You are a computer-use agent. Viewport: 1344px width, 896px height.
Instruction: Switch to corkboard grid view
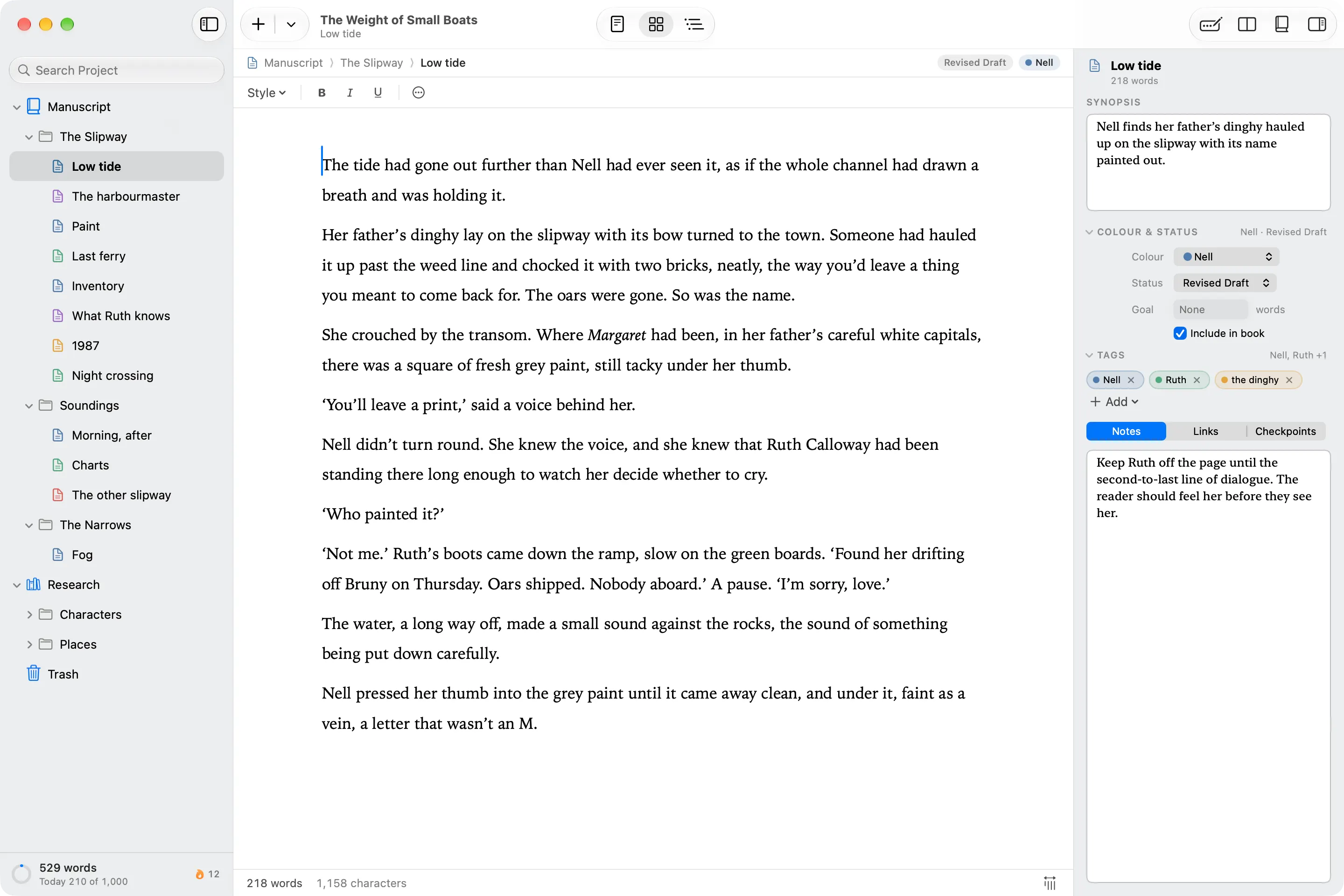(655, 24)
